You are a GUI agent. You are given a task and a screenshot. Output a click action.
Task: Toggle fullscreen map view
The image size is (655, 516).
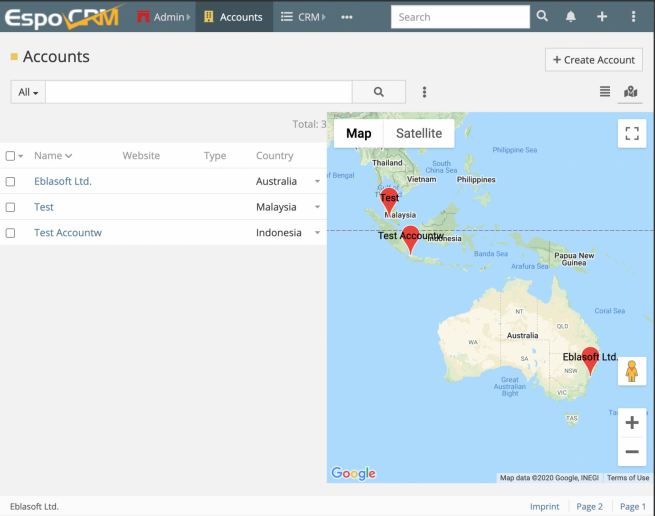point(631,133)
